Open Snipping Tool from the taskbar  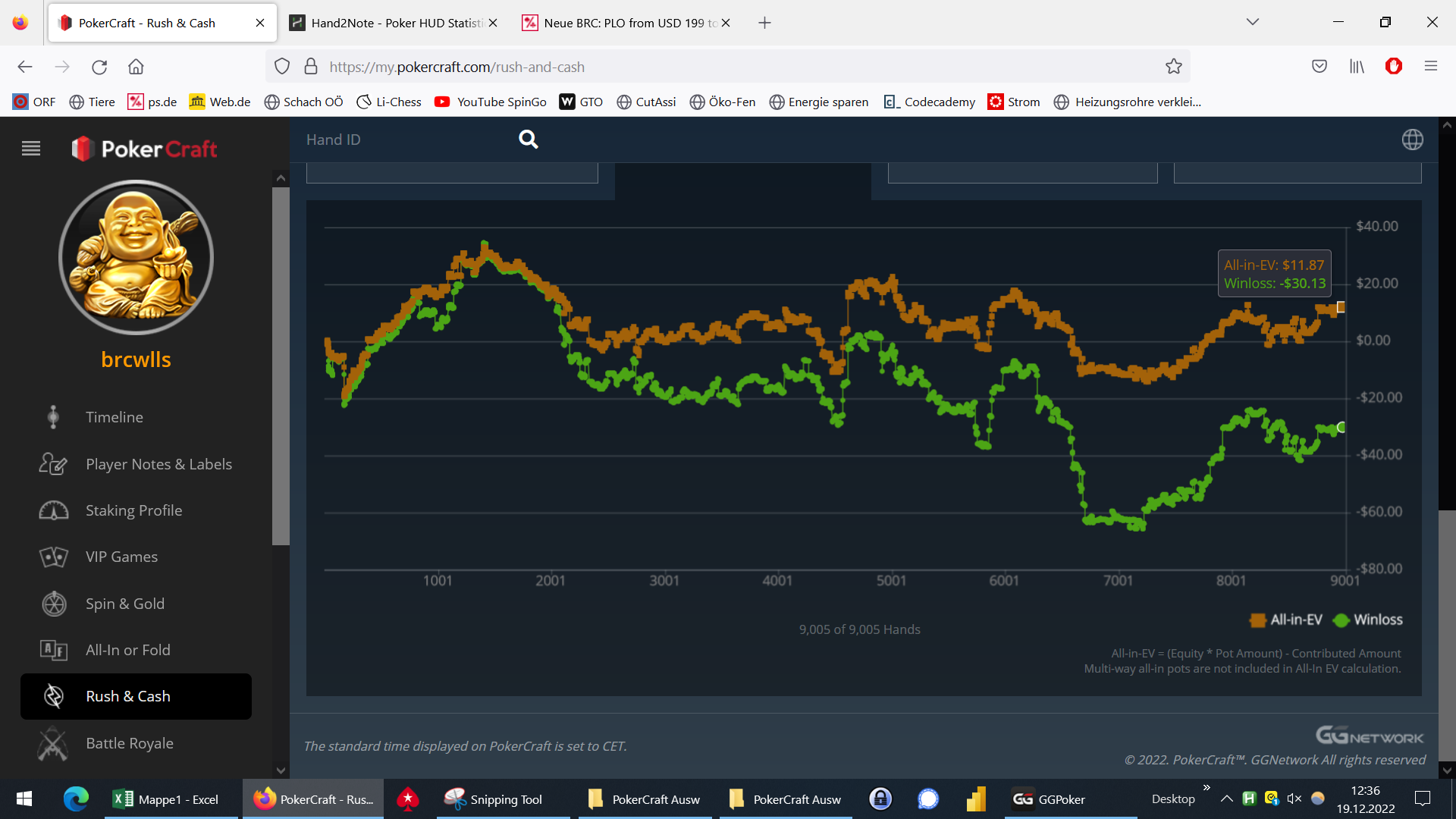click(x=503, y=799)
